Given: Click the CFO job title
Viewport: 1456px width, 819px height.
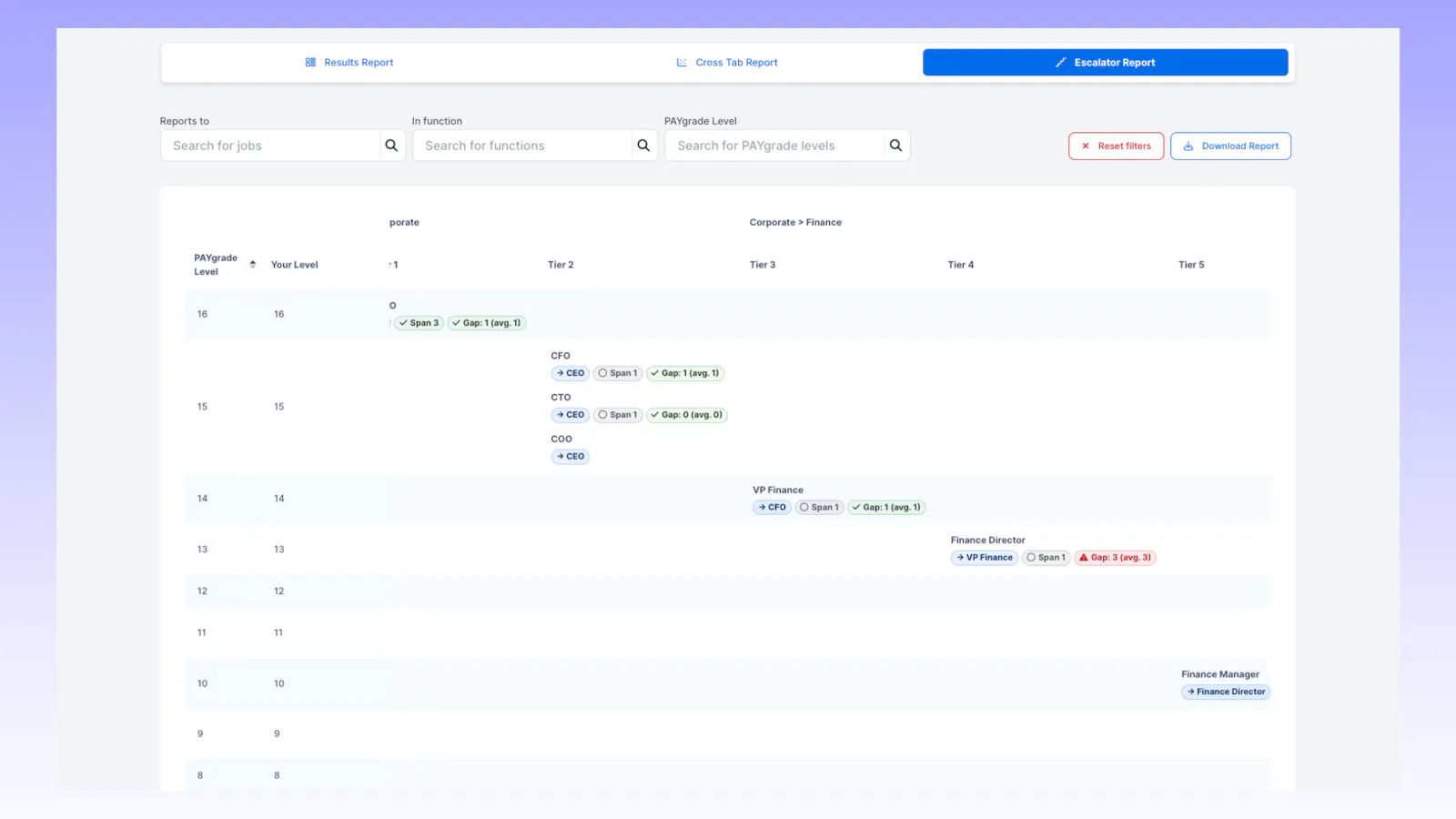Looking at the screenshot, I should [561, 356].
